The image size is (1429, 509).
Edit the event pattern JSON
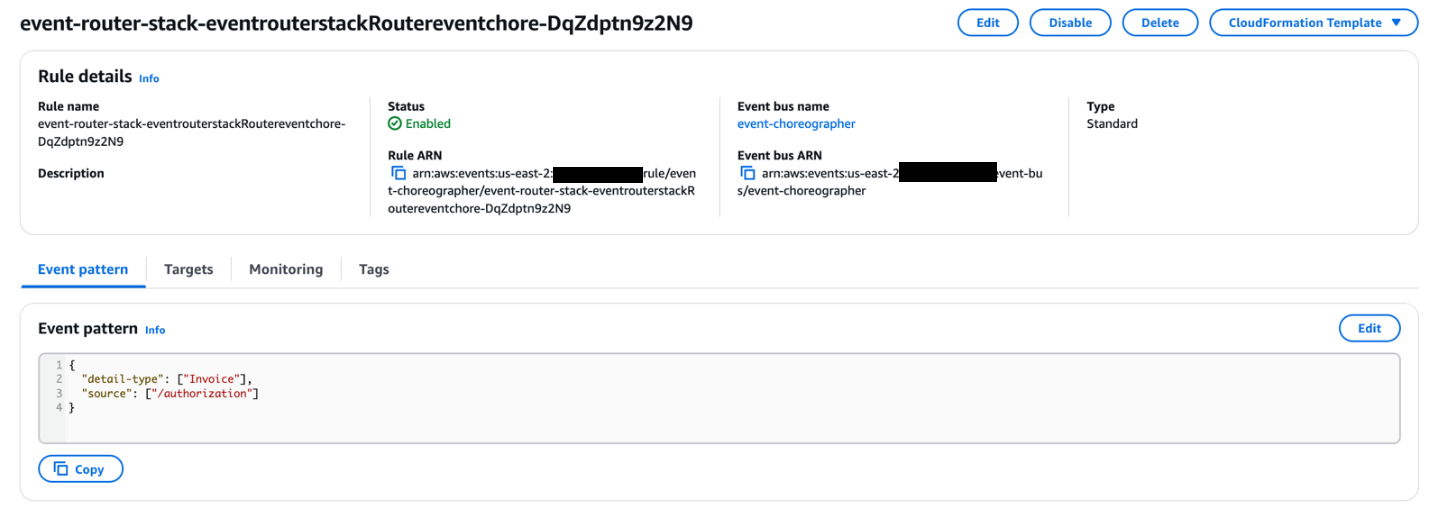click(1369, 328)
